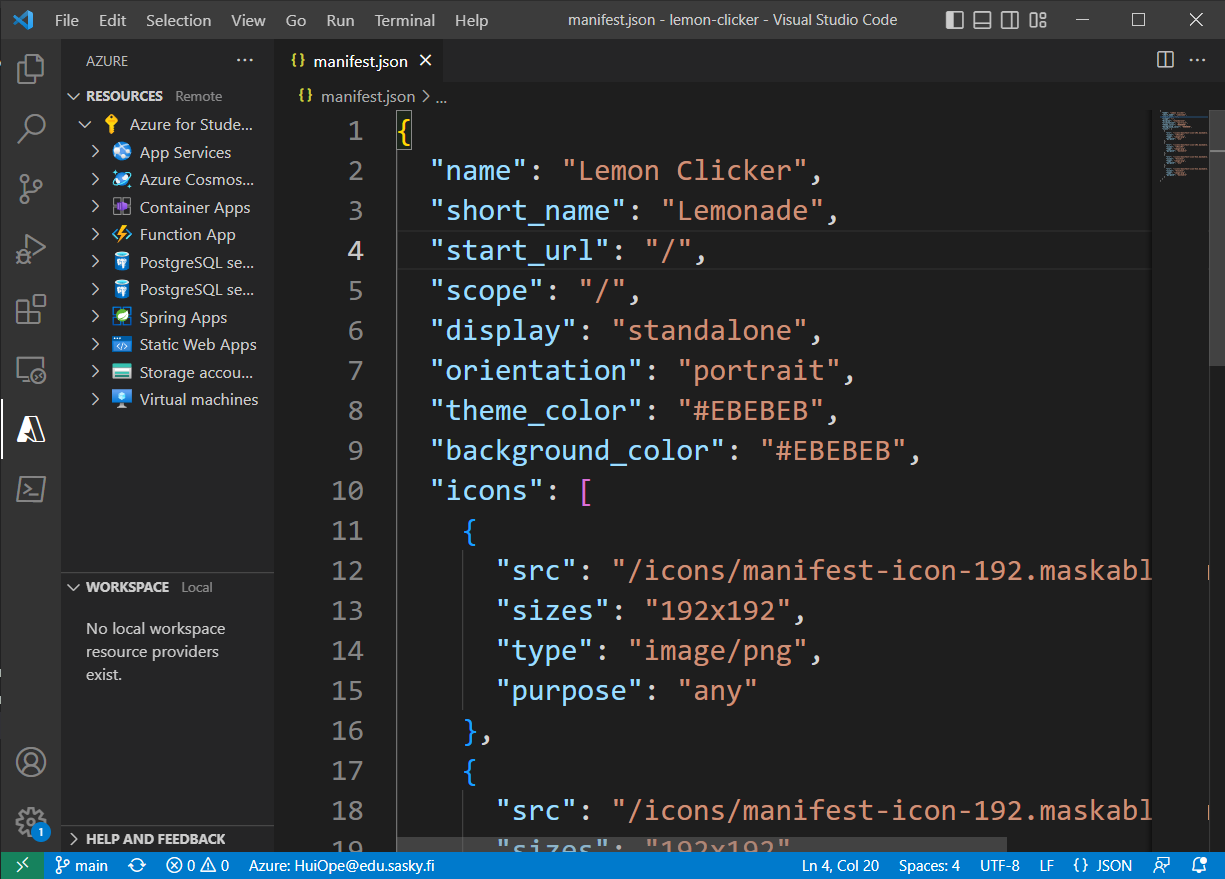1225x879 pixels.
Task: Click the "theme_color" key text
Action: [x=537, y=410]
